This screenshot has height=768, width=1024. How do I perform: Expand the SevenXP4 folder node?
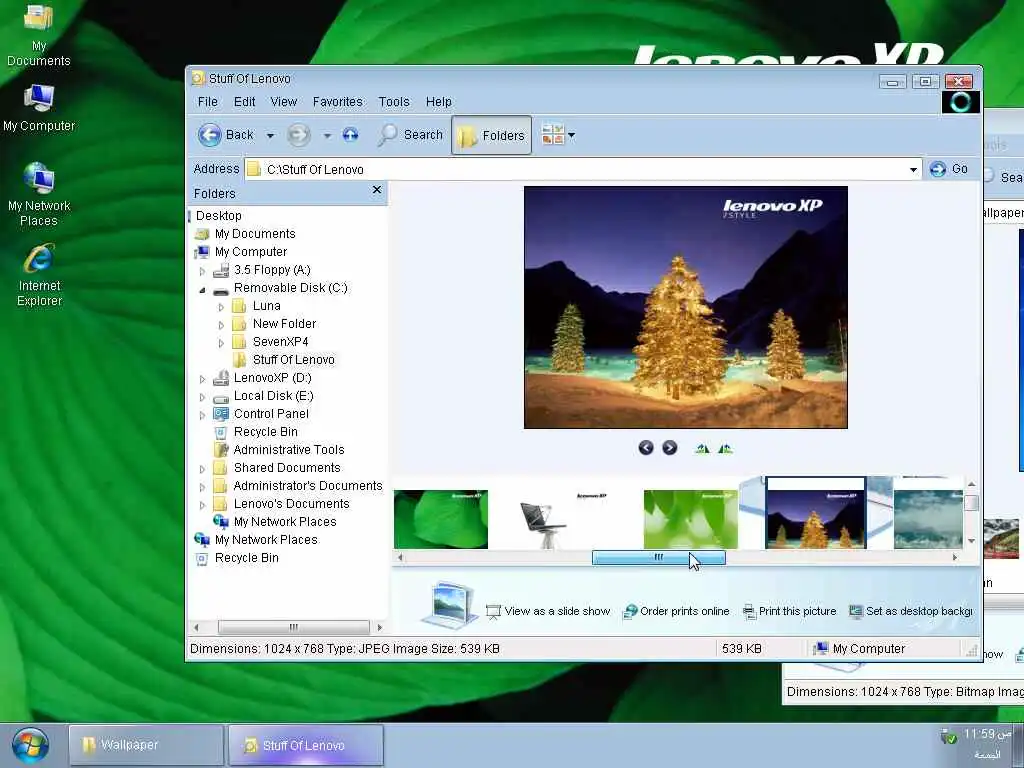point(221,343)
